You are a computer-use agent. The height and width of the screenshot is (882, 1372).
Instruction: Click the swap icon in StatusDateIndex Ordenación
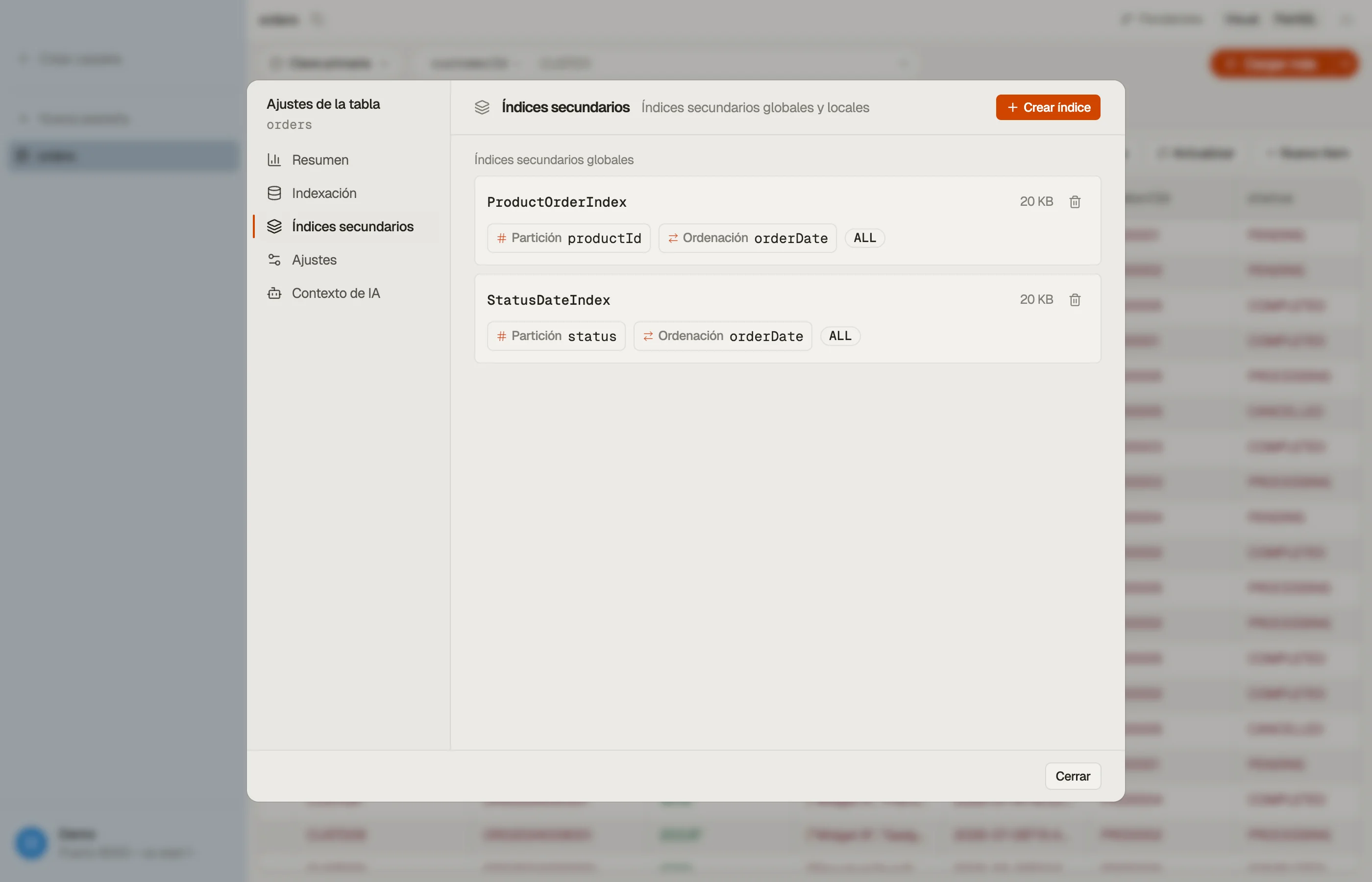(x=648, y=336)
